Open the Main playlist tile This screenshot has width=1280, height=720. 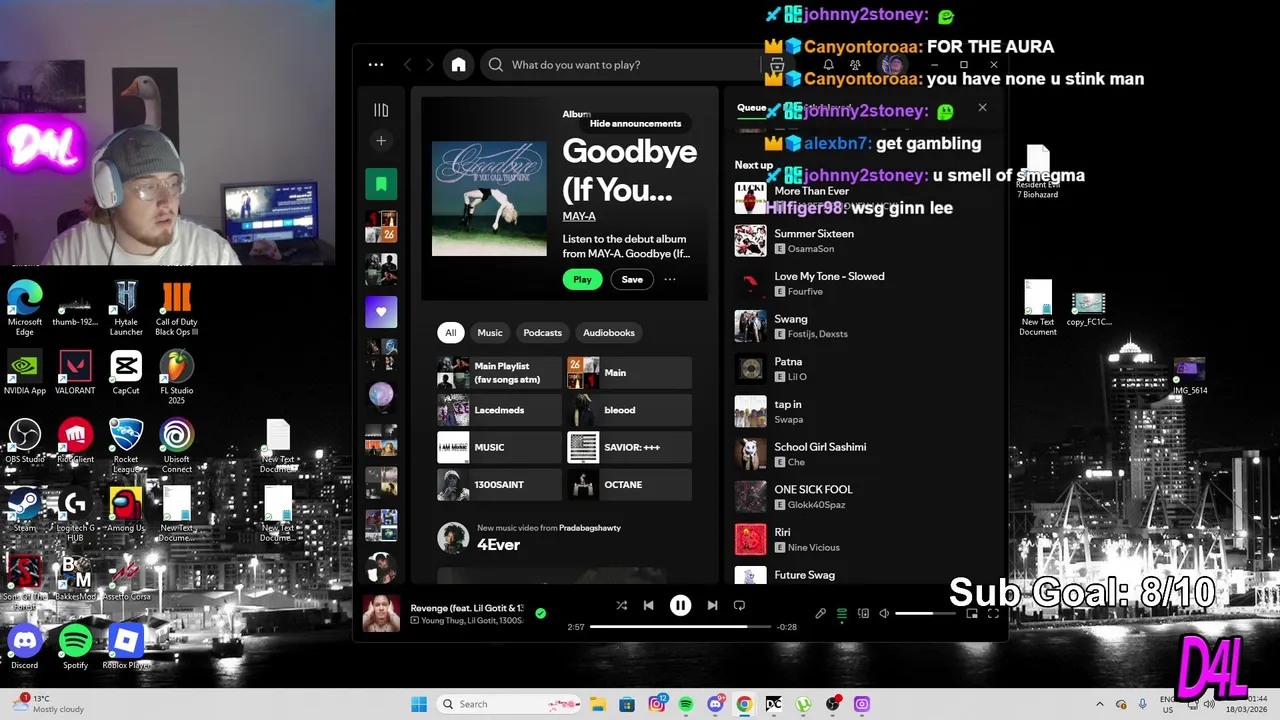(x=629, y=373)
